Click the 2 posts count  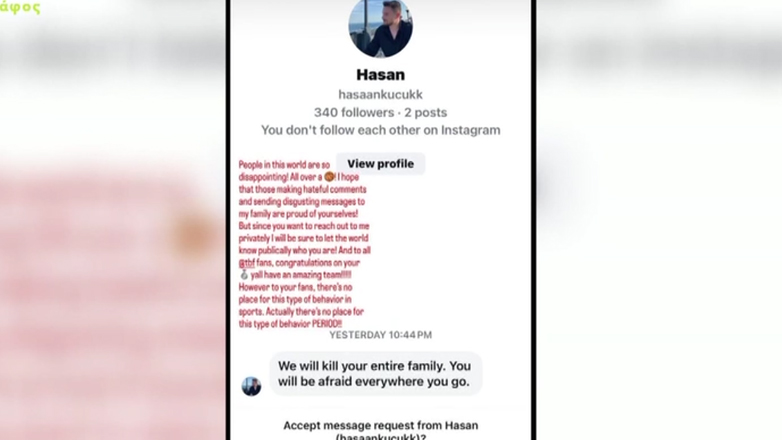pos(425,113)
